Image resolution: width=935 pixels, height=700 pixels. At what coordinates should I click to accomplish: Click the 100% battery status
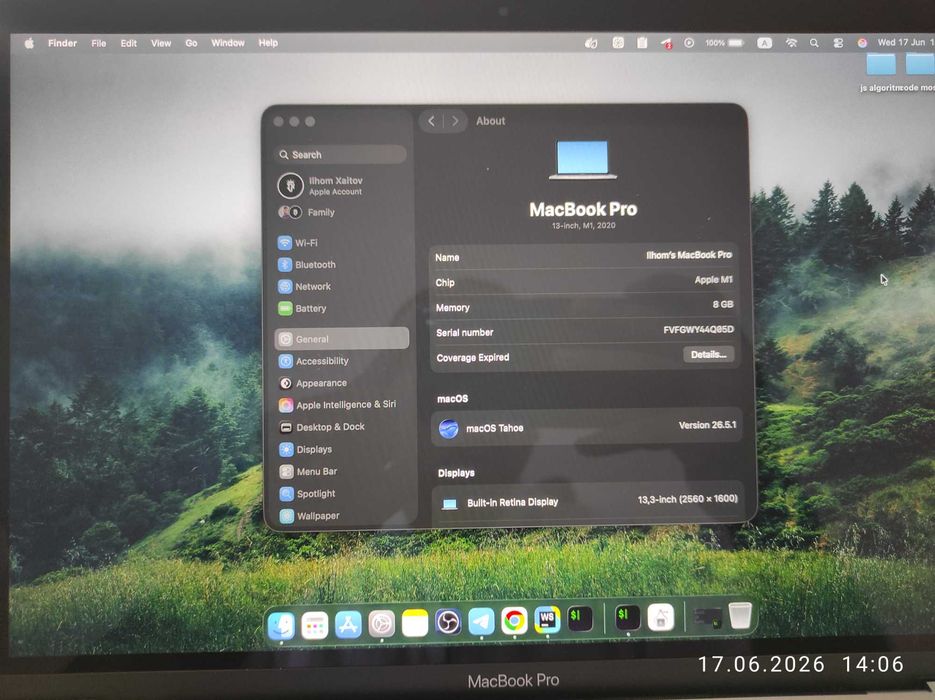725,43
